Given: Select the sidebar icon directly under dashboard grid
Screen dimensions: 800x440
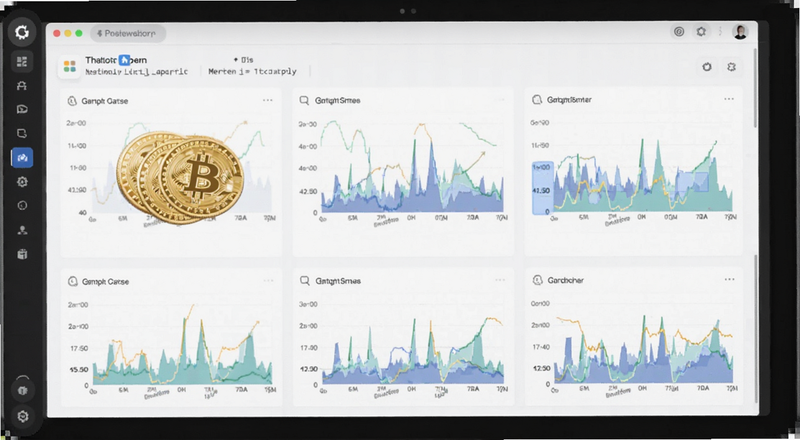Looking at the screenshot, I should (x=22, y=86).
